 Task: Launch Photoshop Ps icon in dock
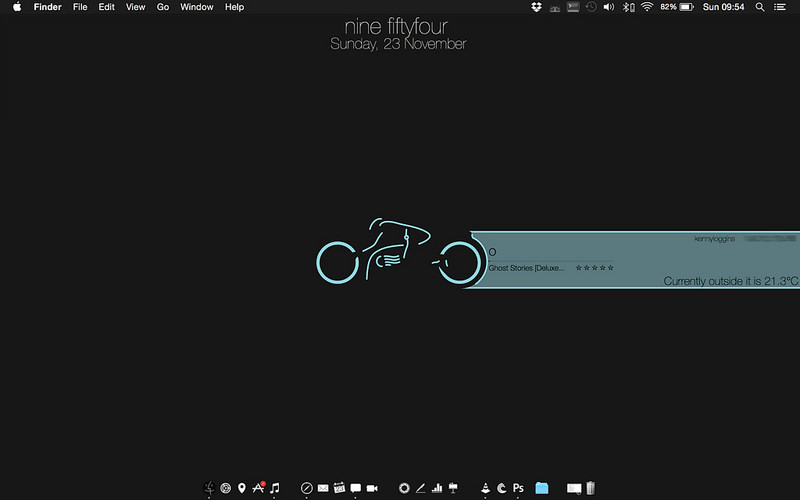click(x=518, y=488)
